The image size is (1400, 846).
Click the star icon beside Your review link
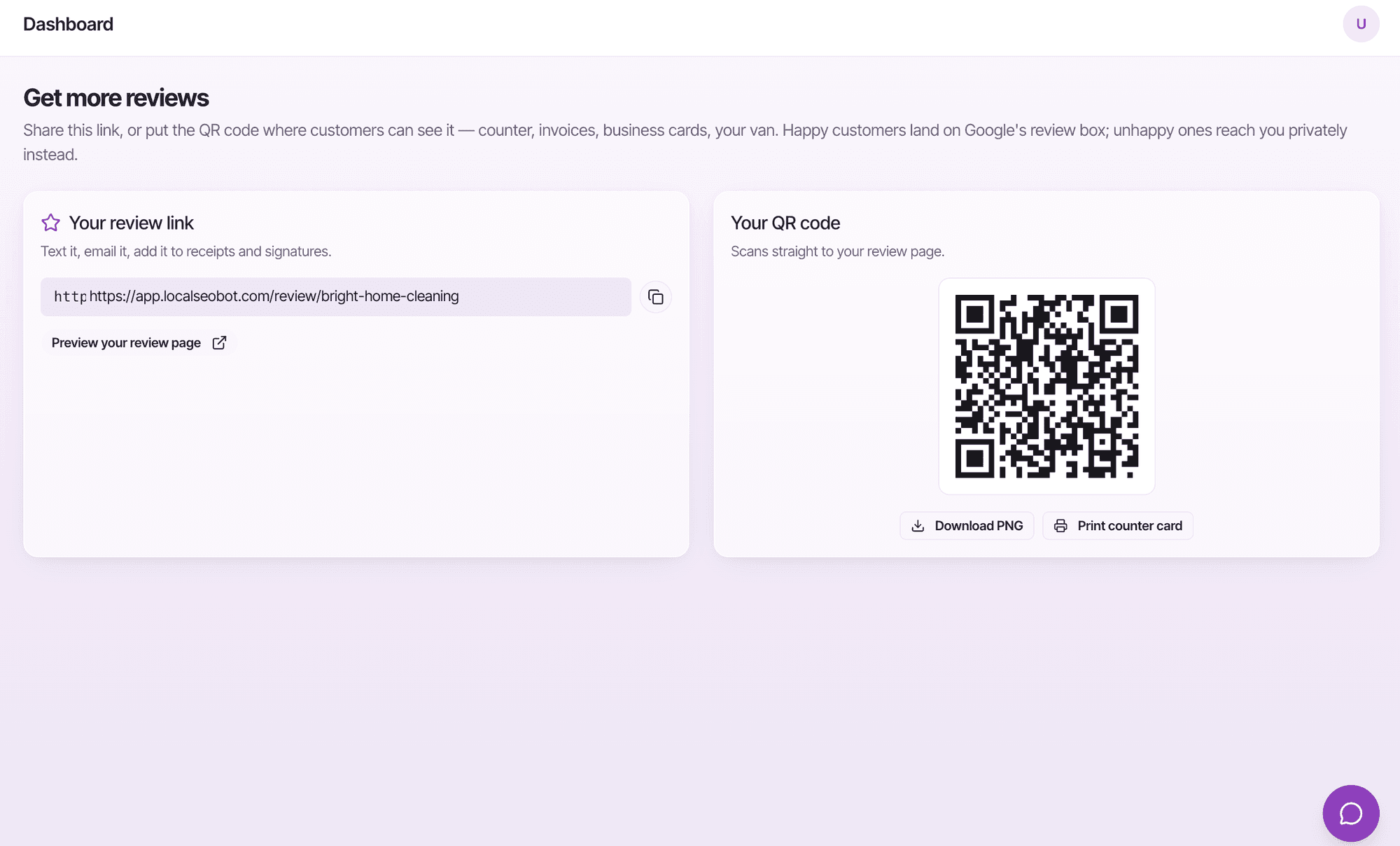pyautogui.click(x=50, y=223)
